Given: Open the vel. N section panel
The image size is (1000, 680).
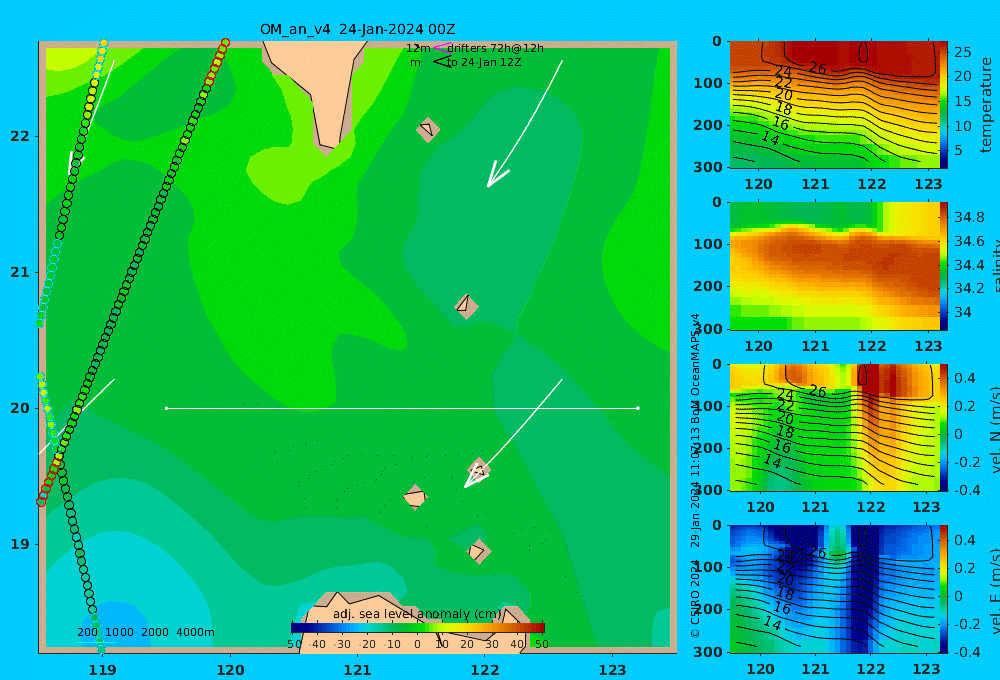Looking at the screenshot, I should (835, 427).
